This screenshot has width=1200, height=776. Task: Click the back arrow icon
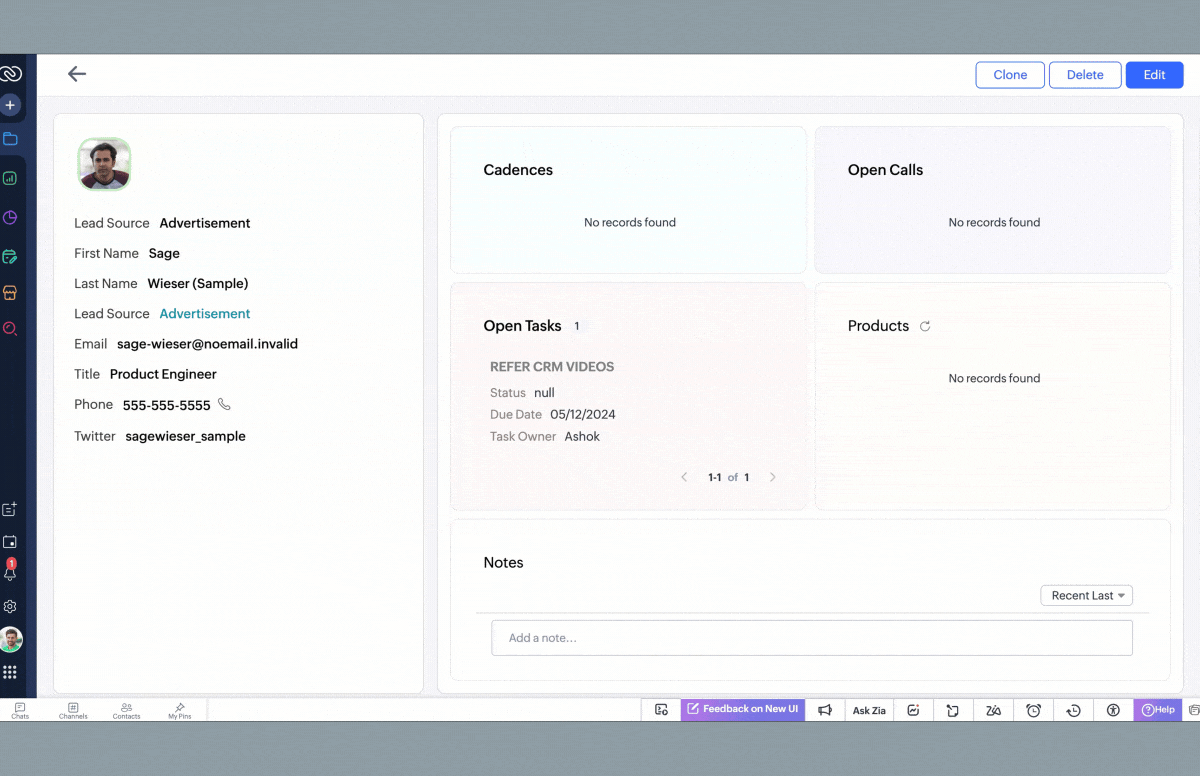(77, 74)
